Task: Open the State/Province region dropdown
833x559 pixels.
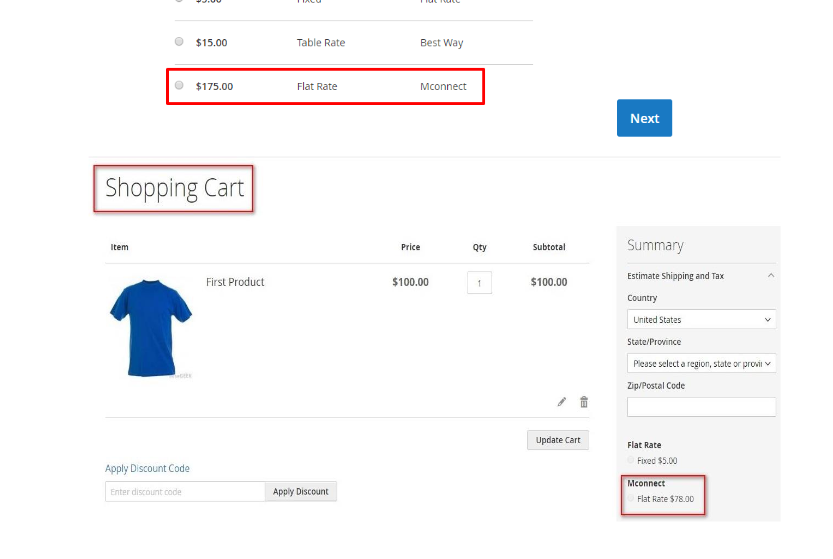Action: pos(701,363)
